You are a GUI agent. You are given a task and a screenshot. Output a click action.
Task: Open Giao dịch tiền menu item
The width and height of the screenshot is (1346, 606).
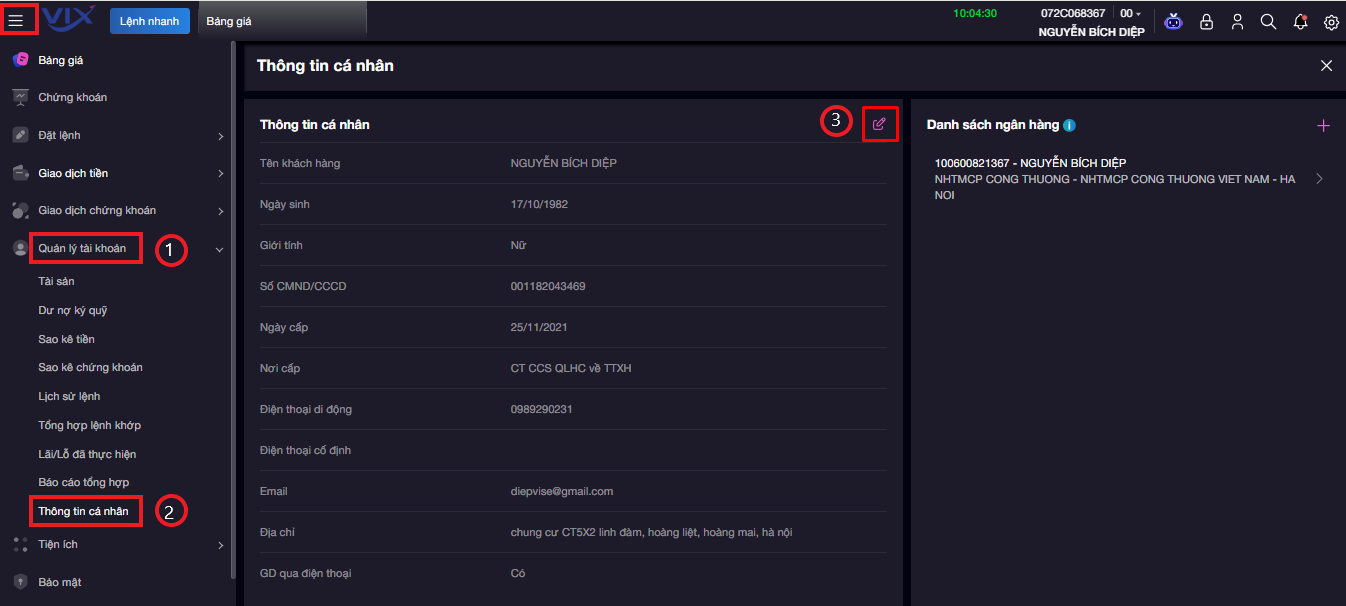pos(73,173)
